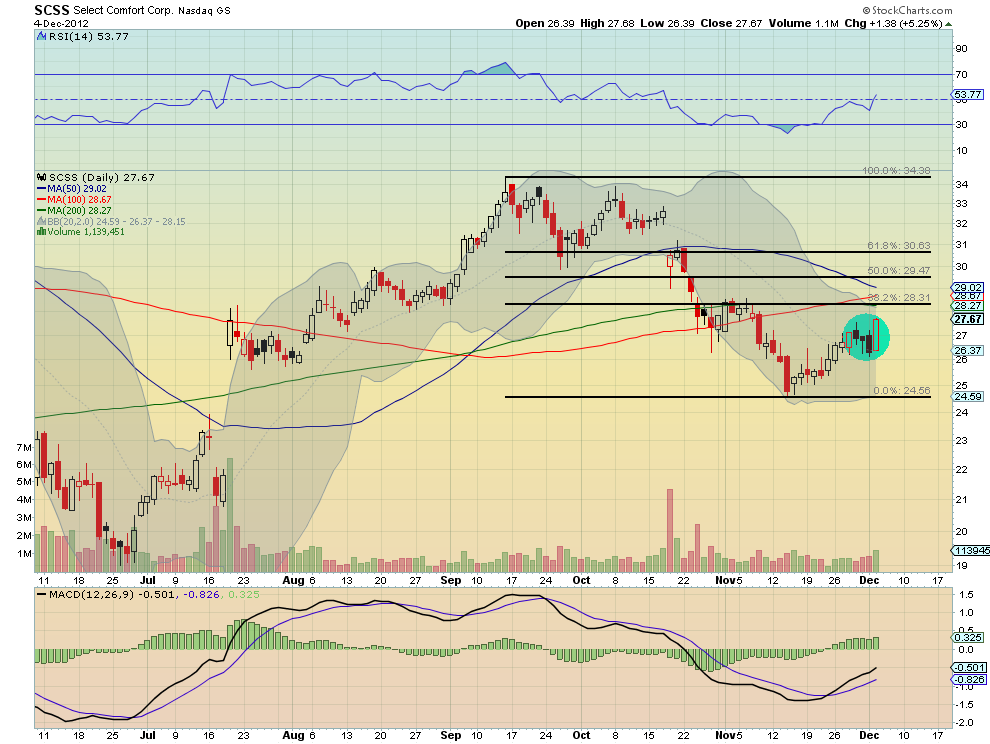The image size is (990, 744).
Task: Click the MACD(12,26,9) indicator label
Action: tap(92, 594)
